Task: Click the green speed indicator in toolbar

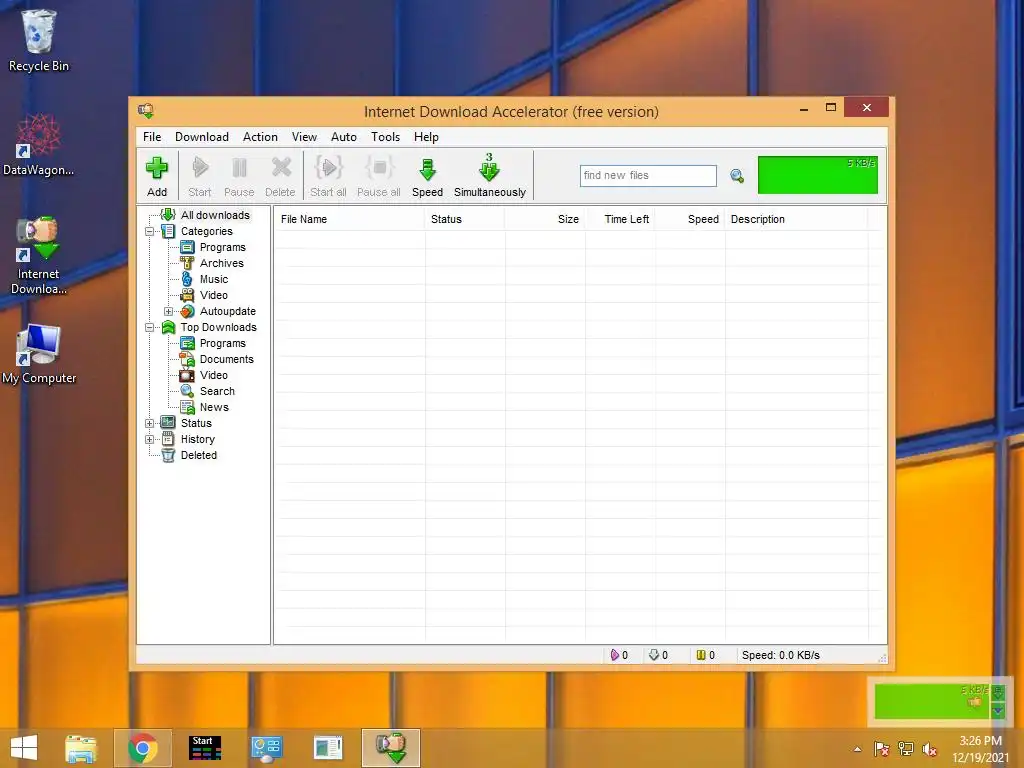Action: tap(818, 174)
